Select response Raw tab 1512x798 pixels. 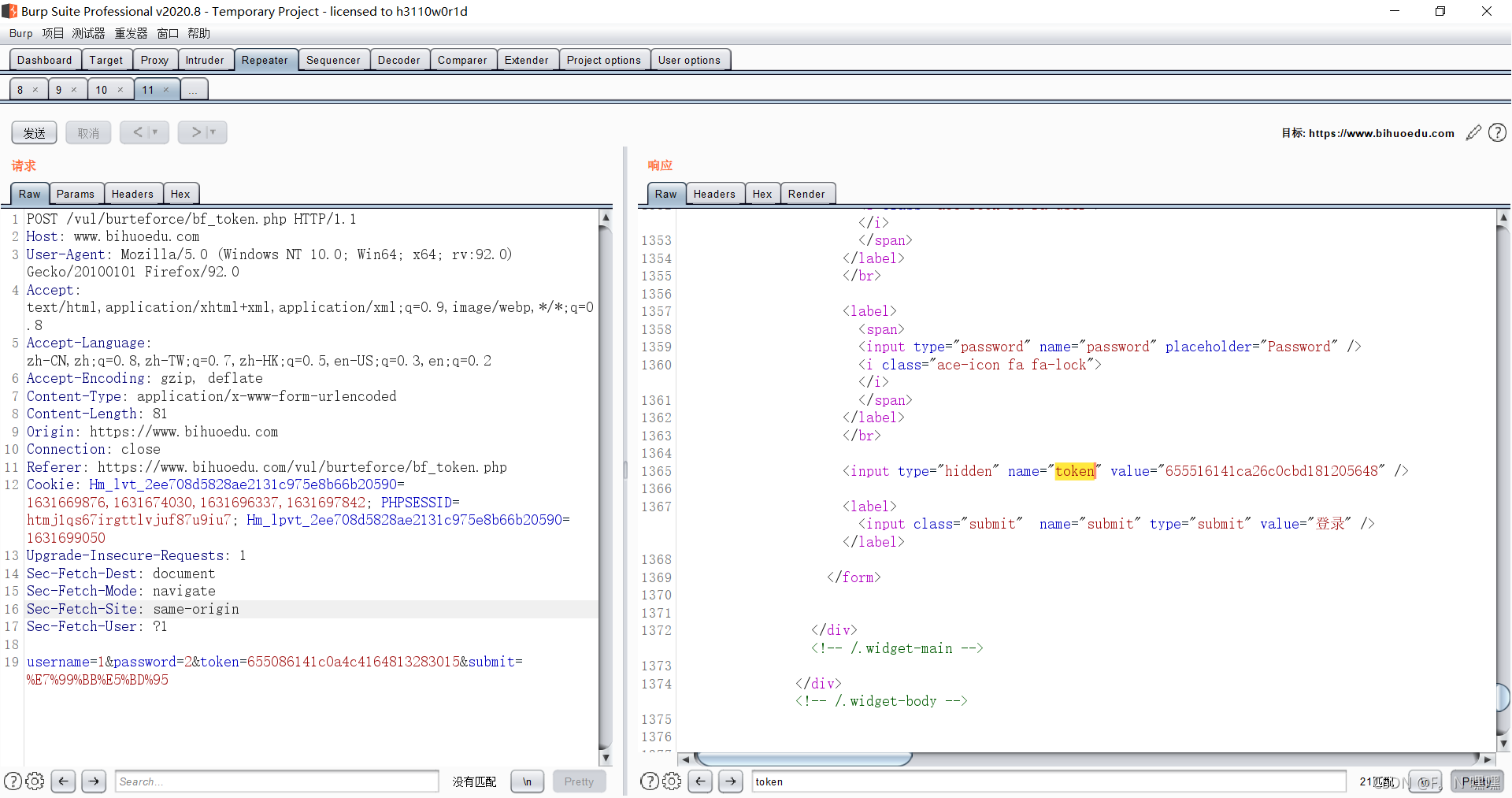click(665, 194)
